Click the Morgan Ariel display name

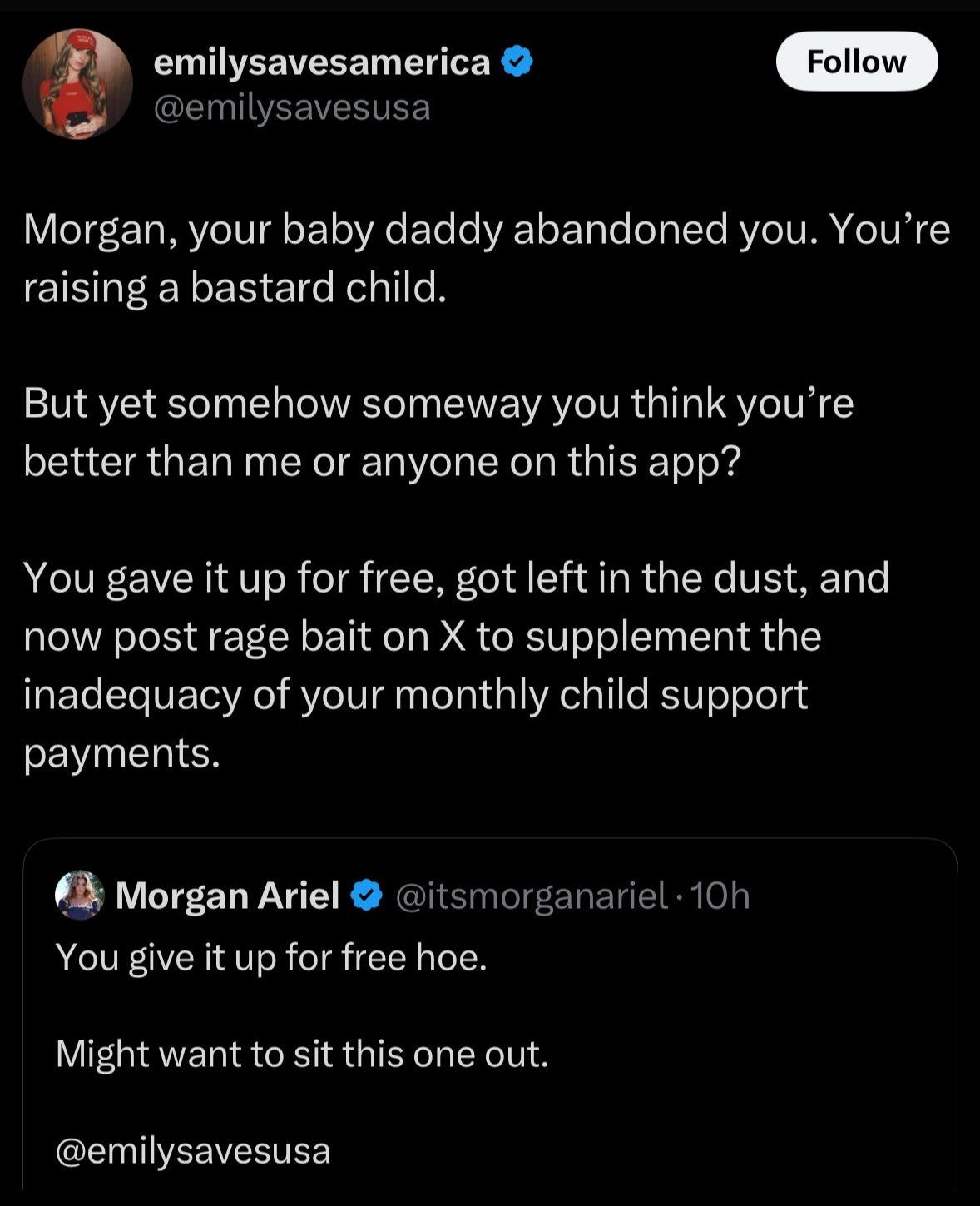point(227,896)
